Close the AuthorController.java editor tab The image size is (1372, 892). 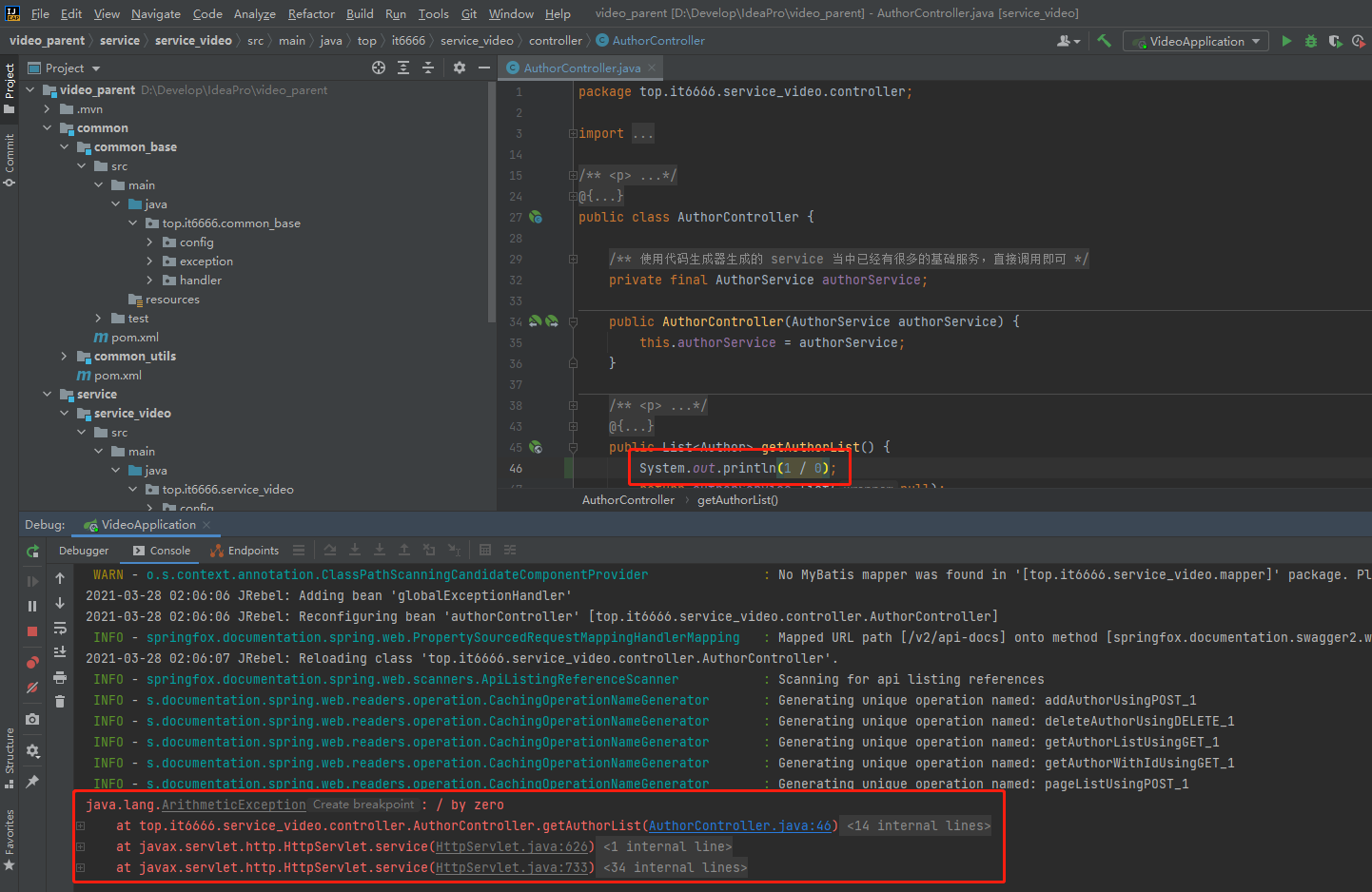(652, 68)
